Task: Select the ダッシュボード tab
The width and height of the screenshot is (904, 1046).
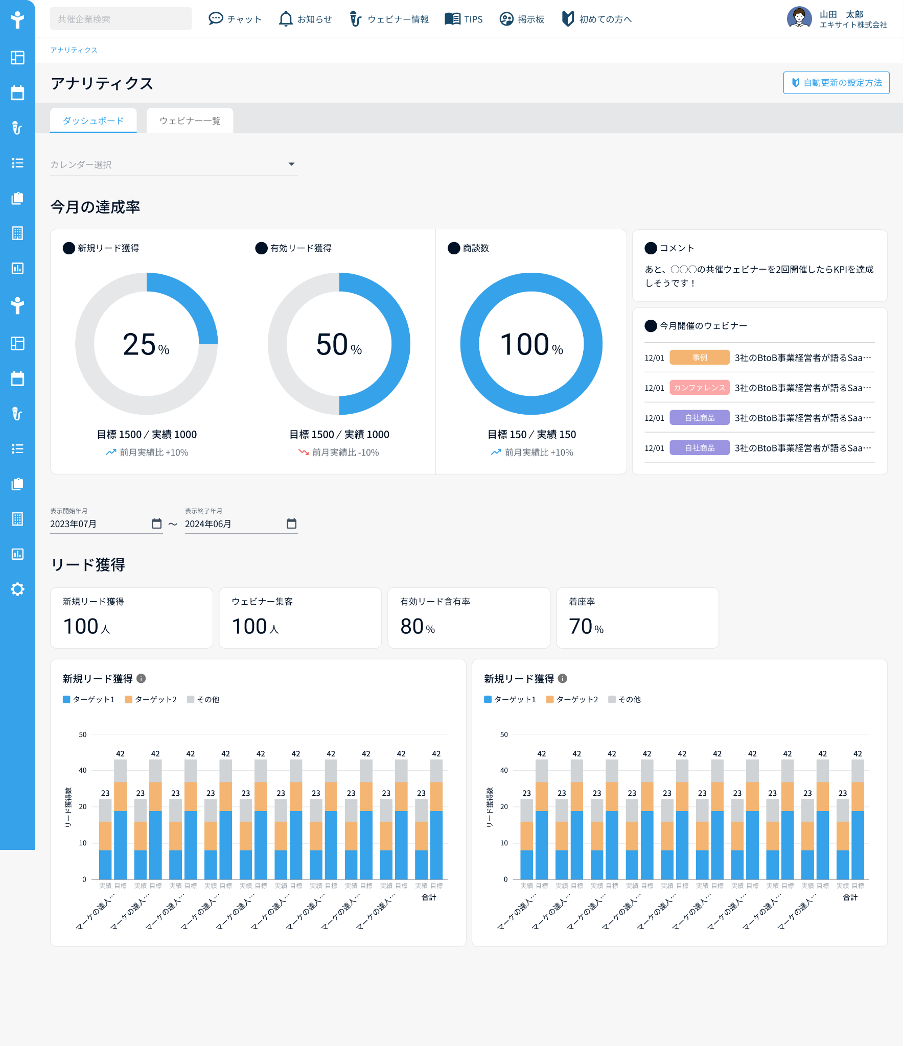Action: (x=93, y=121)
